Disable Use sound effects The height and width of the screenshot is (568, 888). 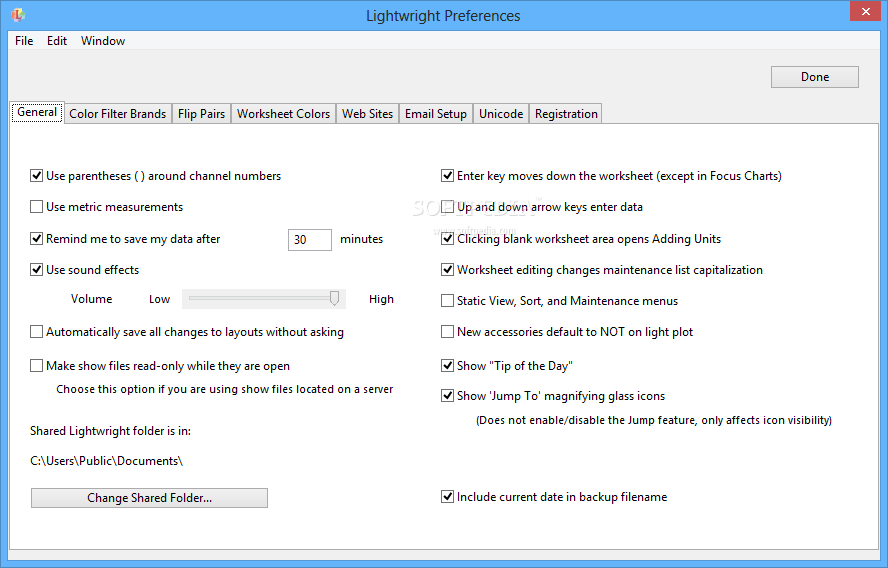pyautogui.click(x=36, y=270)
